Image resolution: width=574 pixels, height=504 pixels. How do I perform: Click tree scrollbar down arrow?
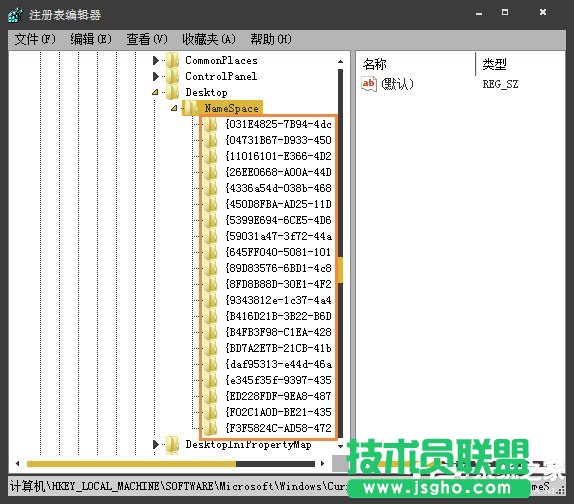point(340,446)
